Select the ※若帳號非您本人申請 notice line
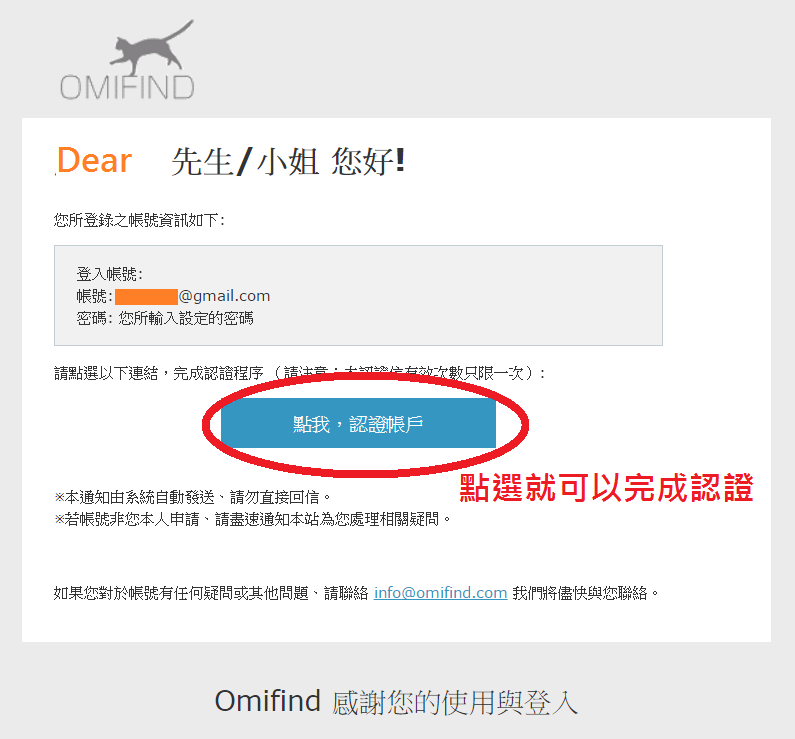This screenshot has height=739, width=795. [252, 519]
